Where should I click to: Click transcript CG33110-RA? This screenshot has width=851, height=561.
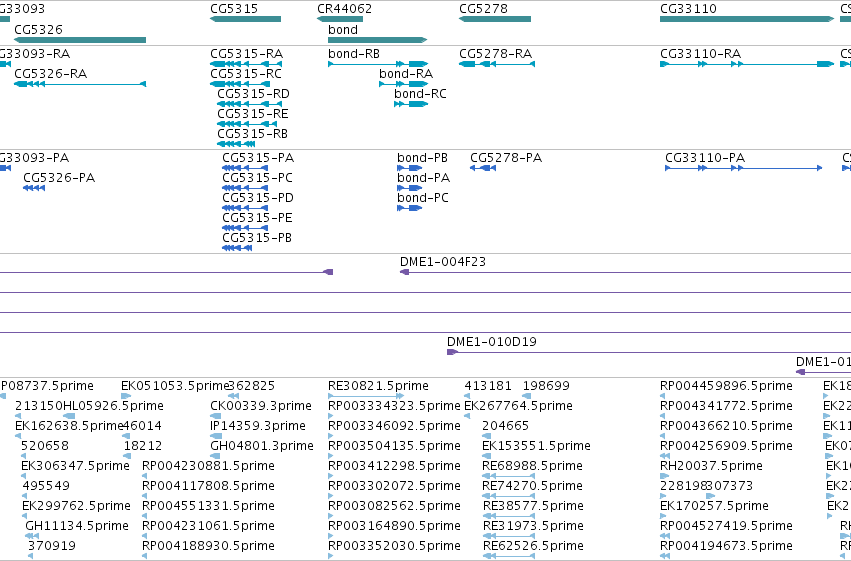[747, 64]
